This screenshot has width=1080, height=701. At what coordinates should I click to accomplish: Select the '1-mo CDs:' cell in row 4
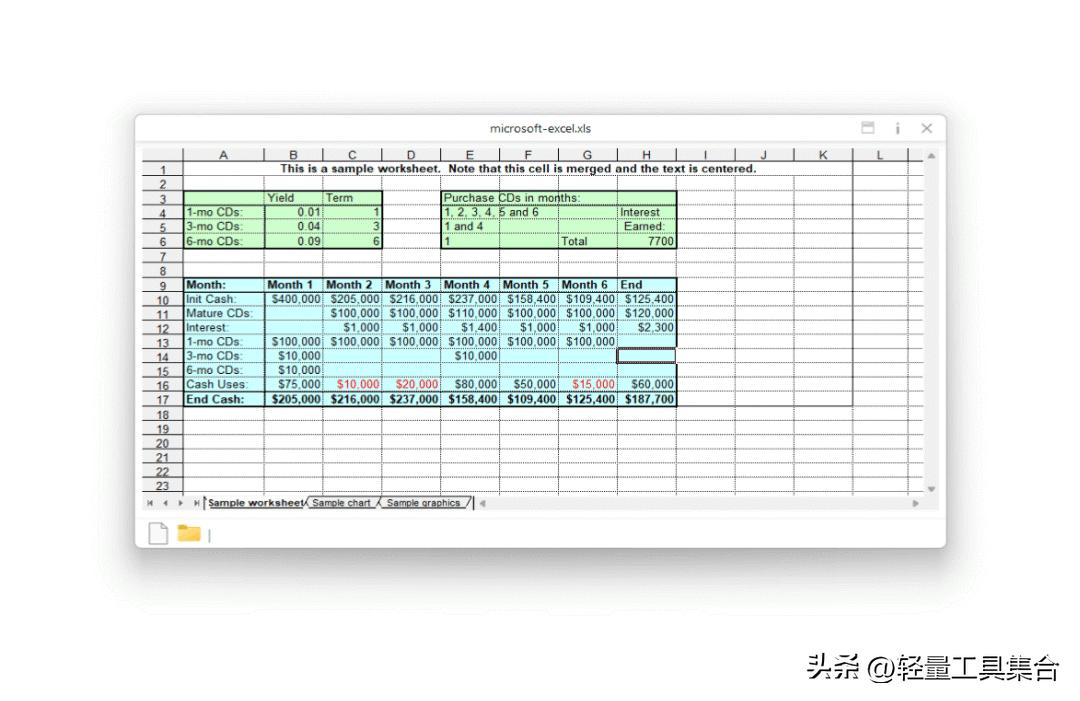tap(224, 212)
